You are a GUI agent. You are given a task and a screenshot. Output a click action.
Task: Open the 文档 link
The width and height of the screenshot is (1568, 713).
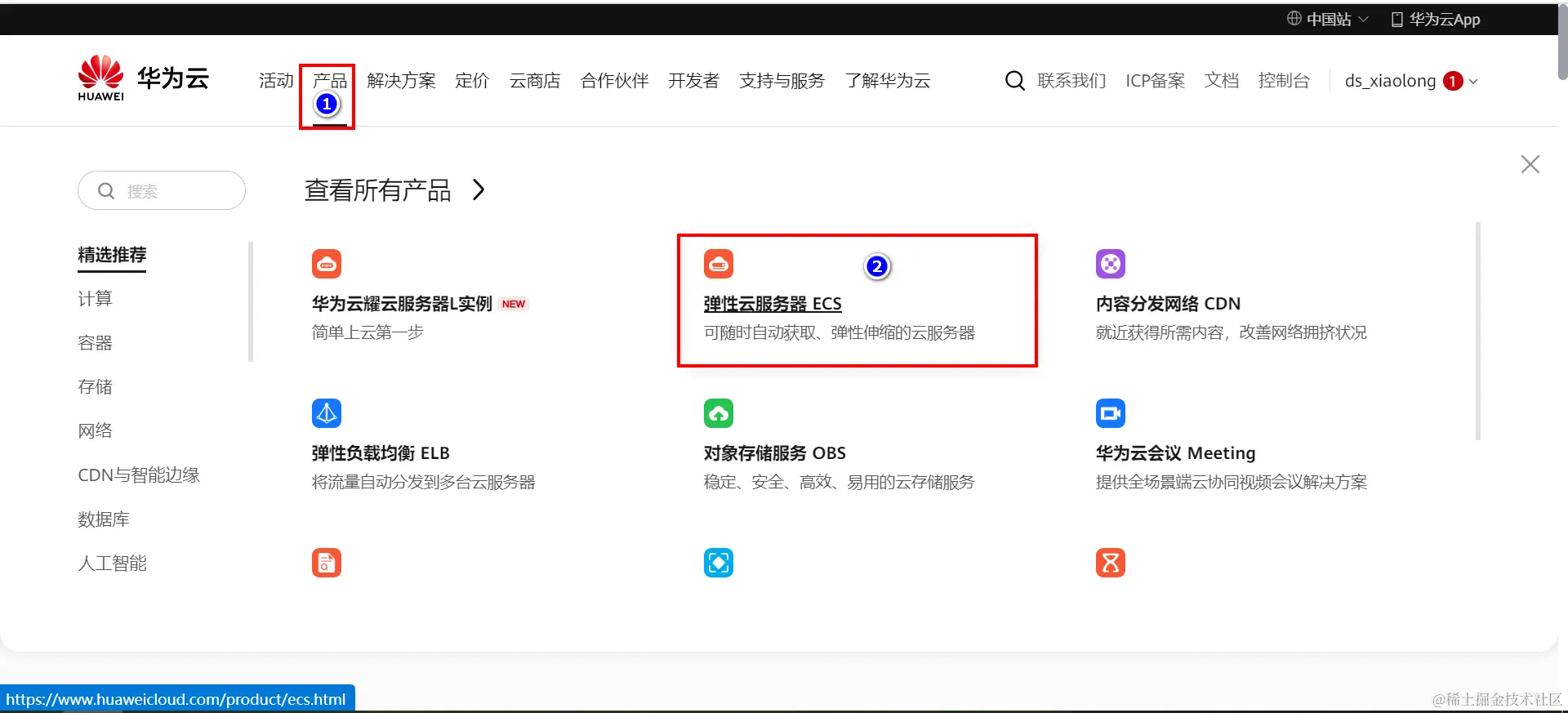coord(1221,81)
